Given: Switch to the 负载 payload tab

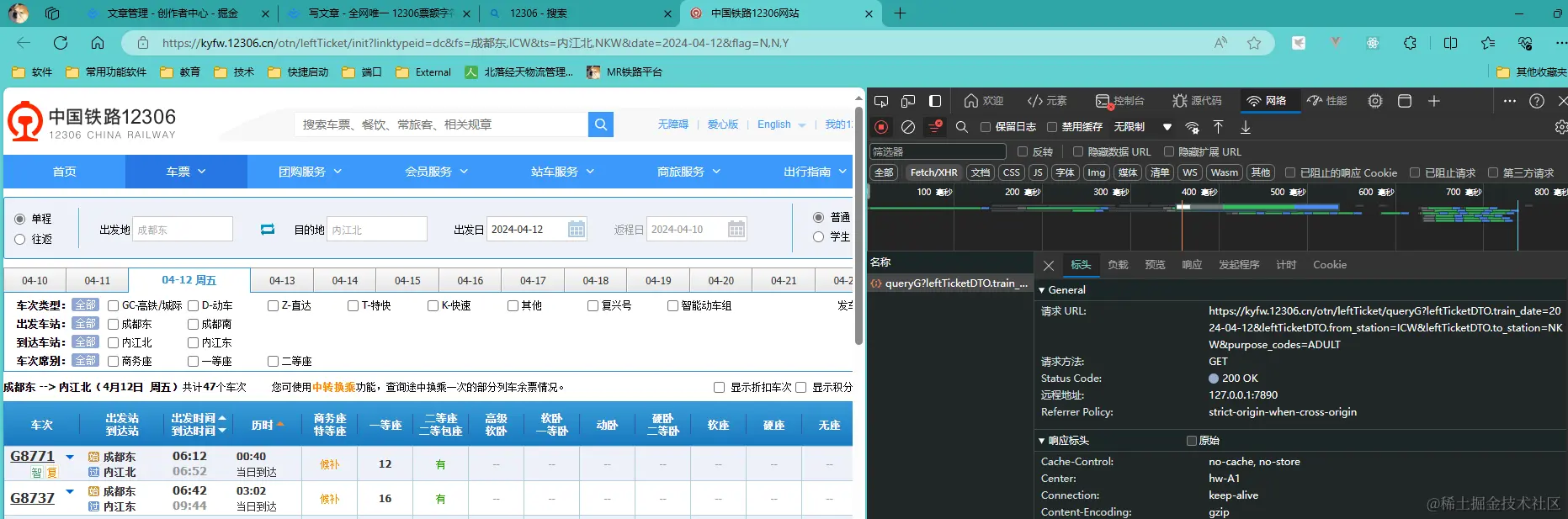Looking at the screenshot, I should (1118, 265).
